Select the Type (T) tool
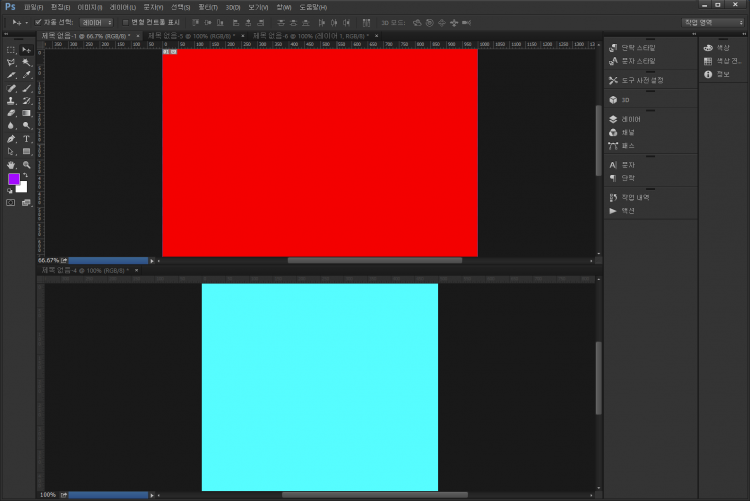 tap(27, 139)
